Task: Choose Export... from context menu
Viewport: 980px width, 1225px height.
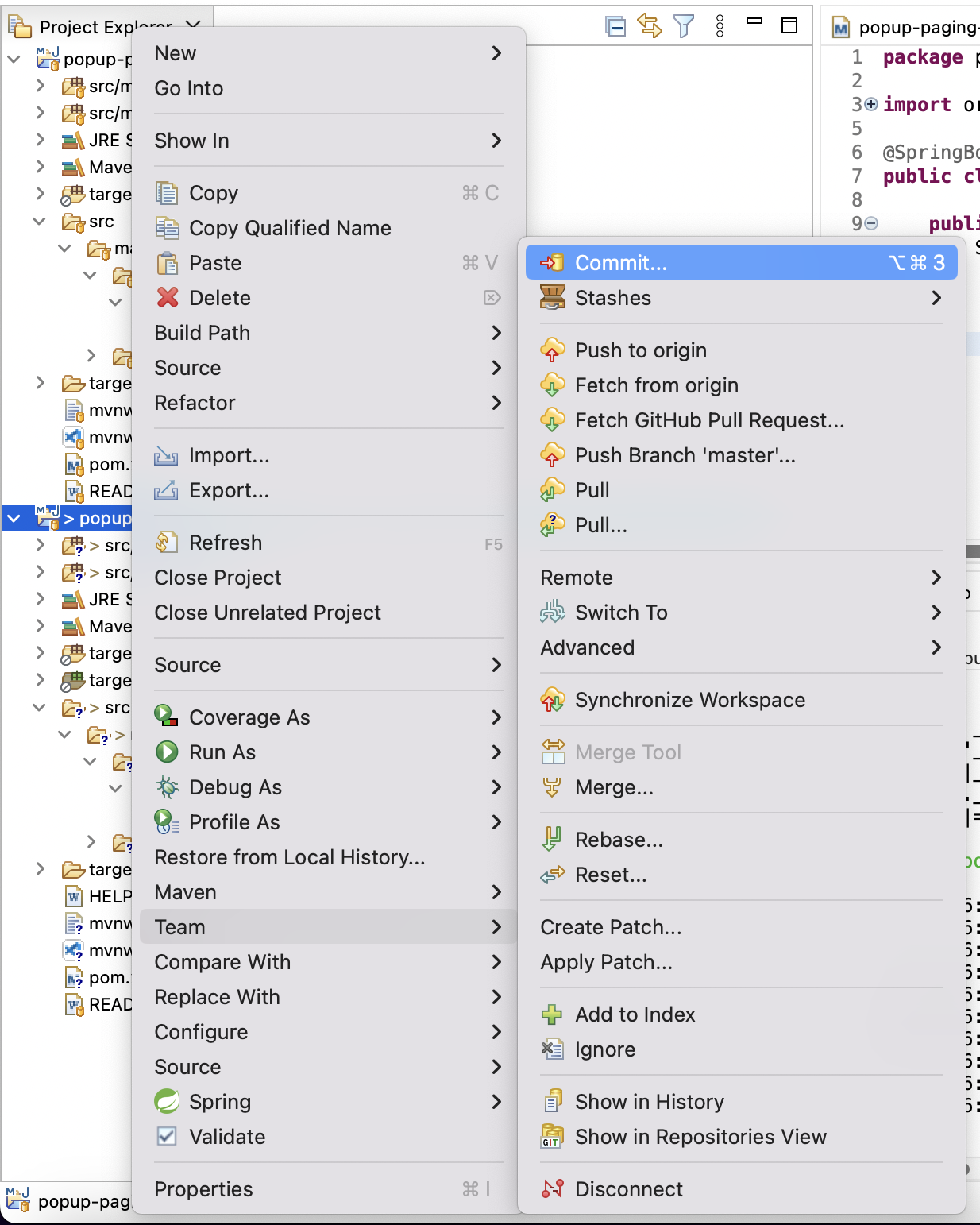Action: click(328, 490)
